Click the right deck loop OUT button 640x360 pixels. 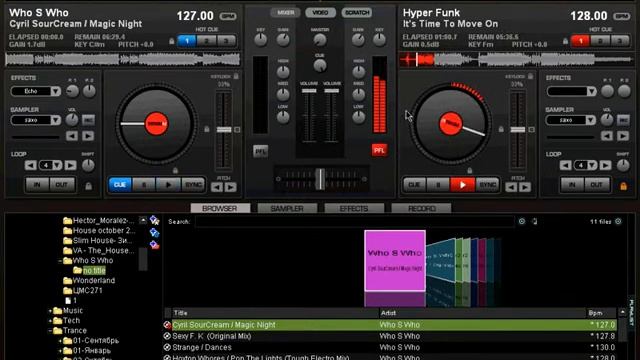[596, 185]
